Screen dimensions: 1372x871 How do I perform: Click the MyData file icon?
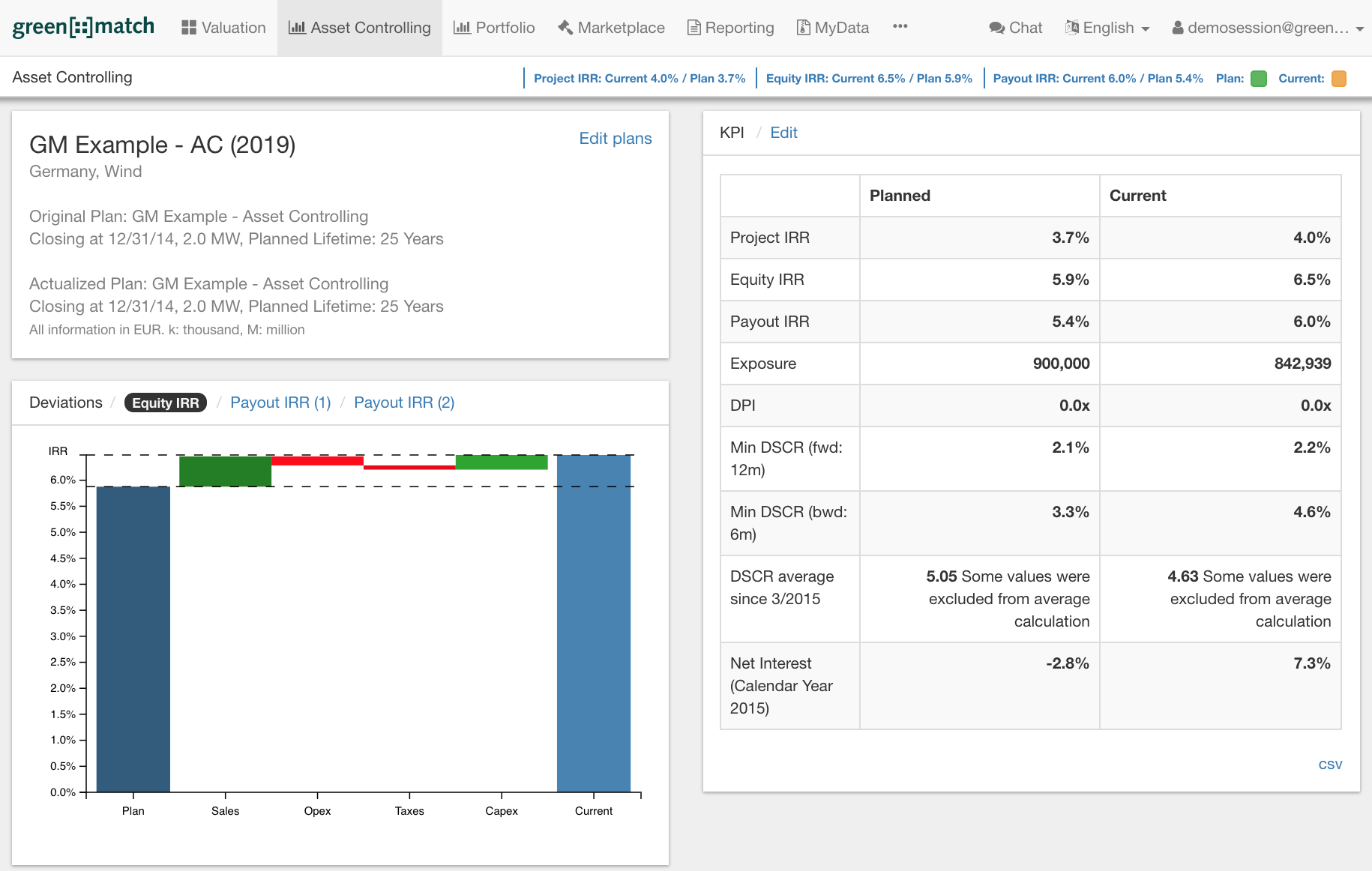point(803,28)
